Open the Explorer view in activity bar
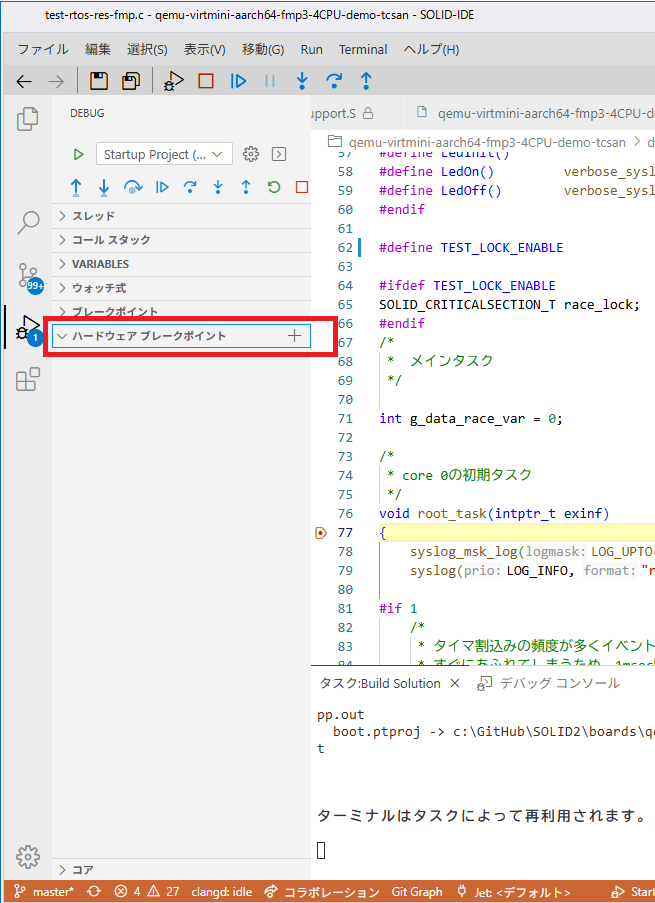 (28, 119)
